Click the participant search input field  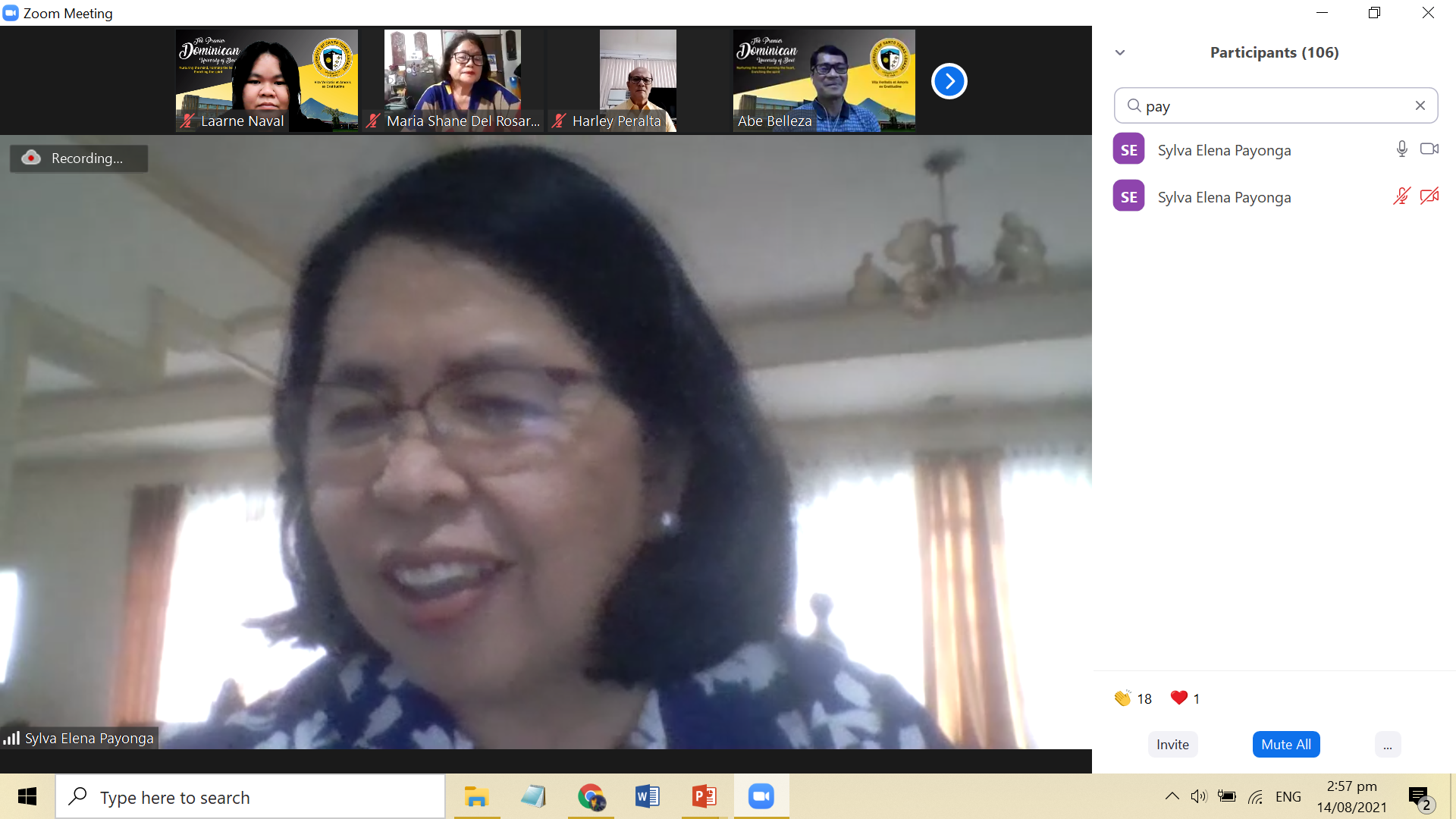[1274, 105]
